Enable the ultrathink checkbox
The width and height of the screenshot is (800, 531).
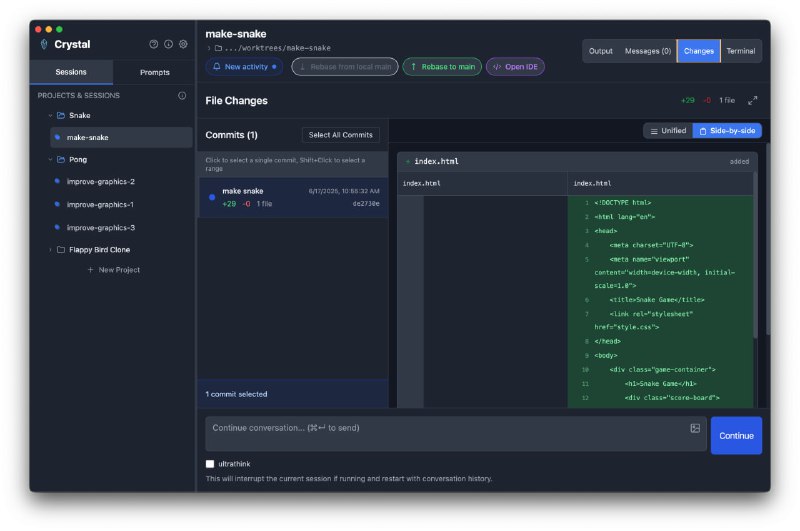[210, 464]
